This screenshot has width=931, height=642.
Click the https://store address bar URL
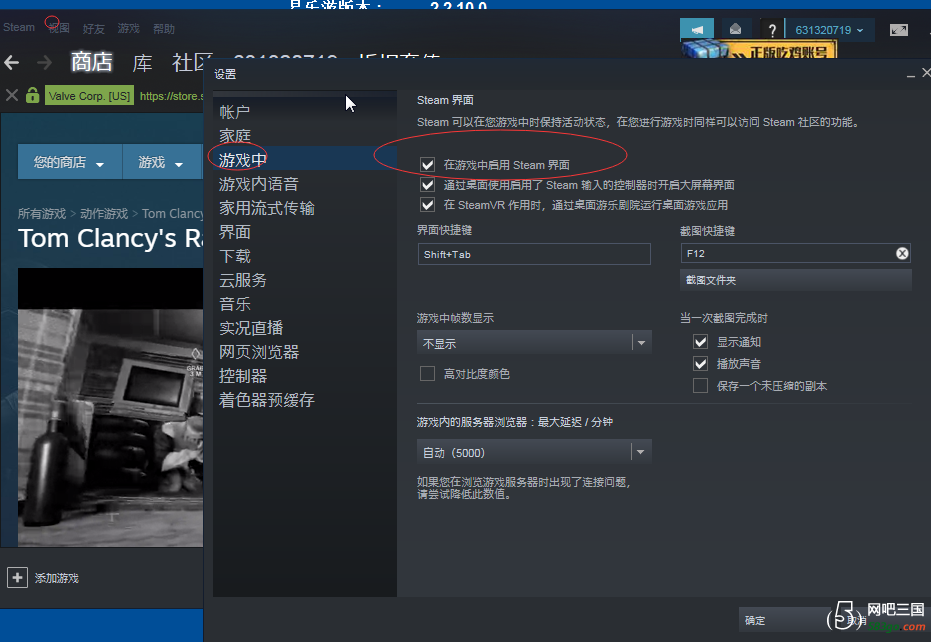pyautogui.click(x=171, y=96)
